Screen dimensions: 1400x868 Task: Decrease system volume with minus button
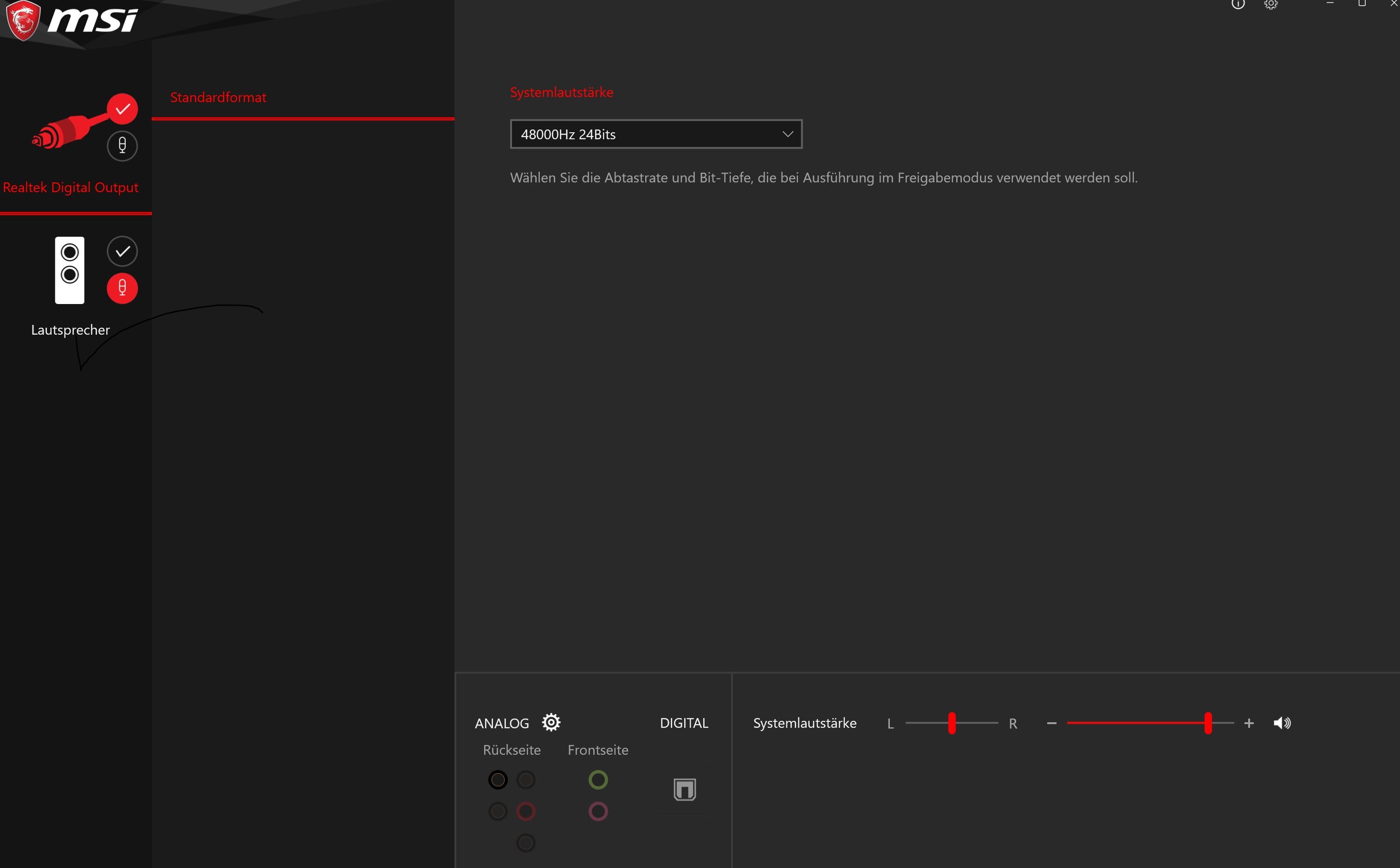click(x=1051, y=723)
